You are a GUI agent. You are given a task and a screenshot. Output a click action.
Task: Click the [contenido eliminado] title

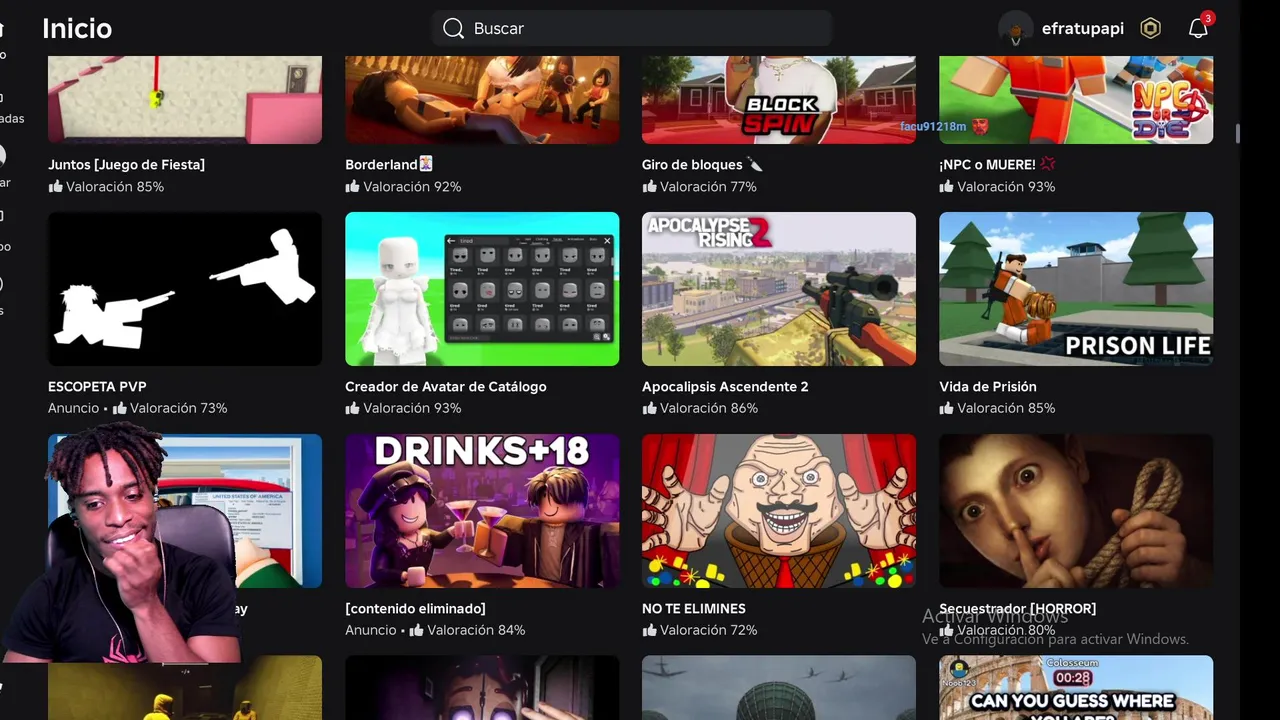(415, 608)
